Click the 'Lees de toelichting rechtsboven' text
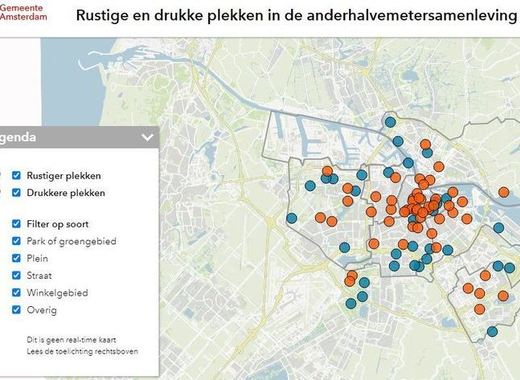 (82, 351)
